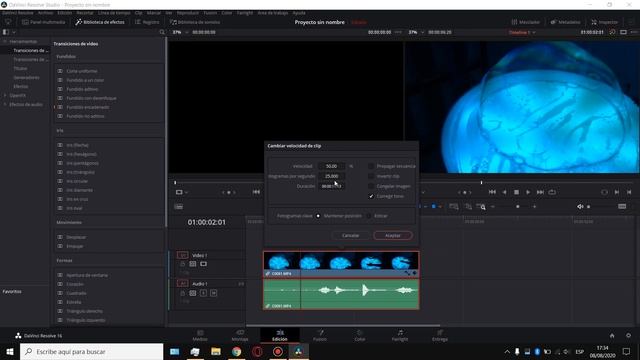Screen dimensions: 640x360
Task: Switch to the Medios page
Action: [x=200, y=336]
